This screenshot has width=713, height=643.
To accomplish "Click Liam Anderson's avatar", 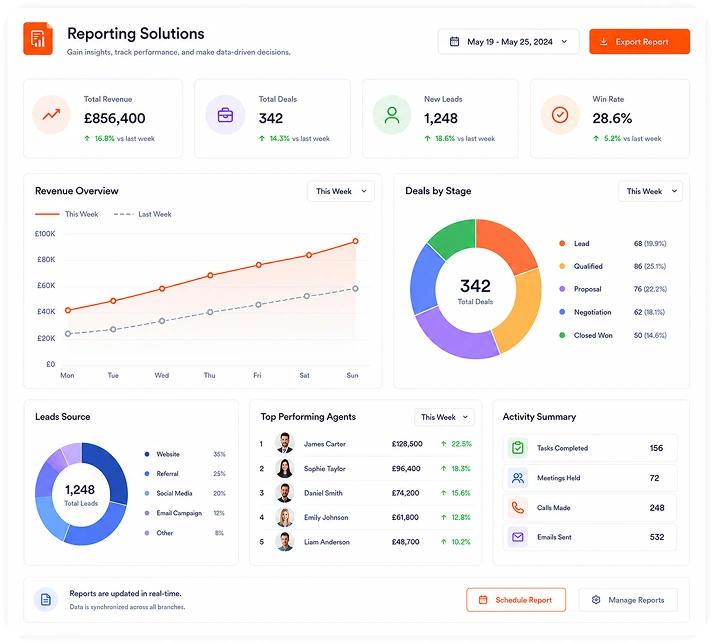I will pos(285,542).
